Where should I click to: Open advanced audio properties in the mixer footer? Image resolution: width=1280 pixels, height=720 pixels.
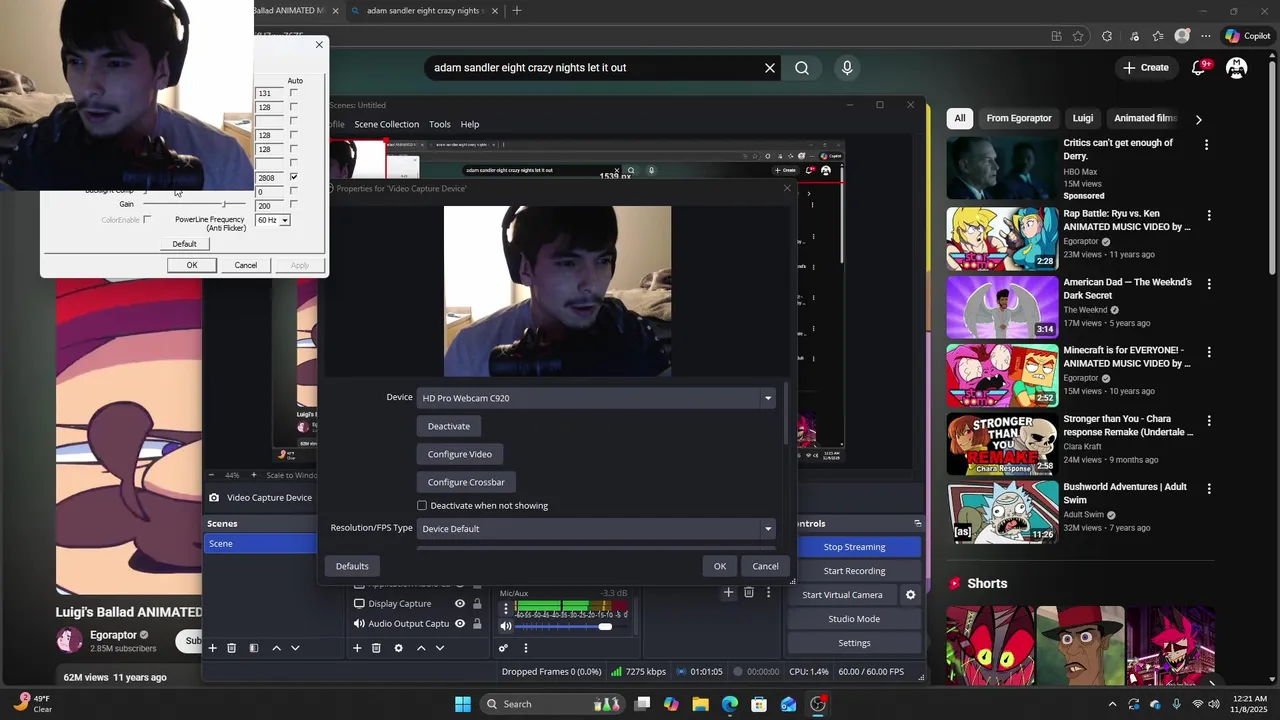tap(503, 648)
